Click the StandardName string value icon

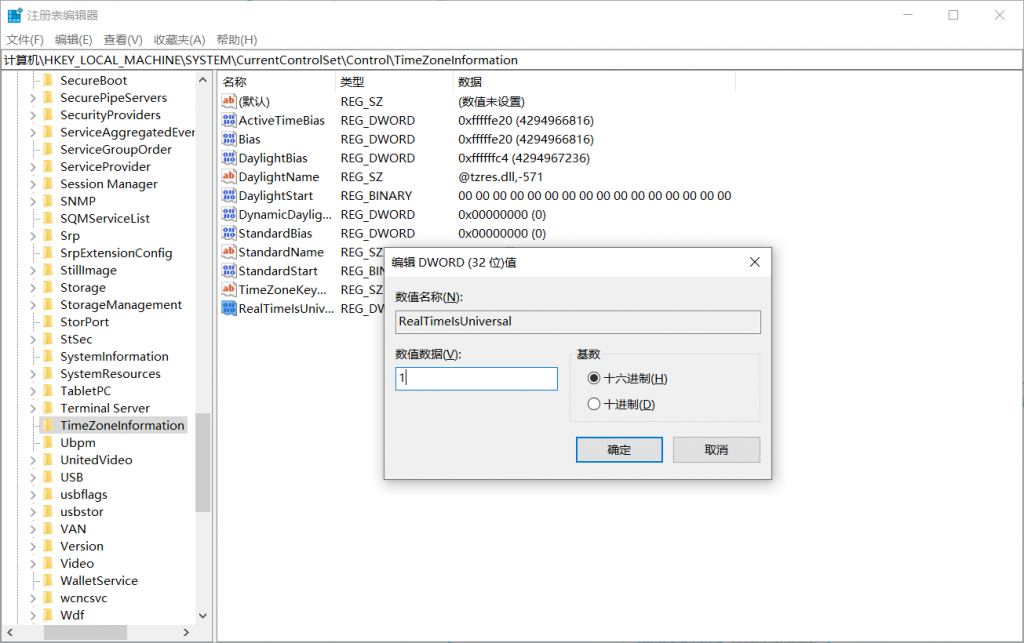click(x=229, y=252)
